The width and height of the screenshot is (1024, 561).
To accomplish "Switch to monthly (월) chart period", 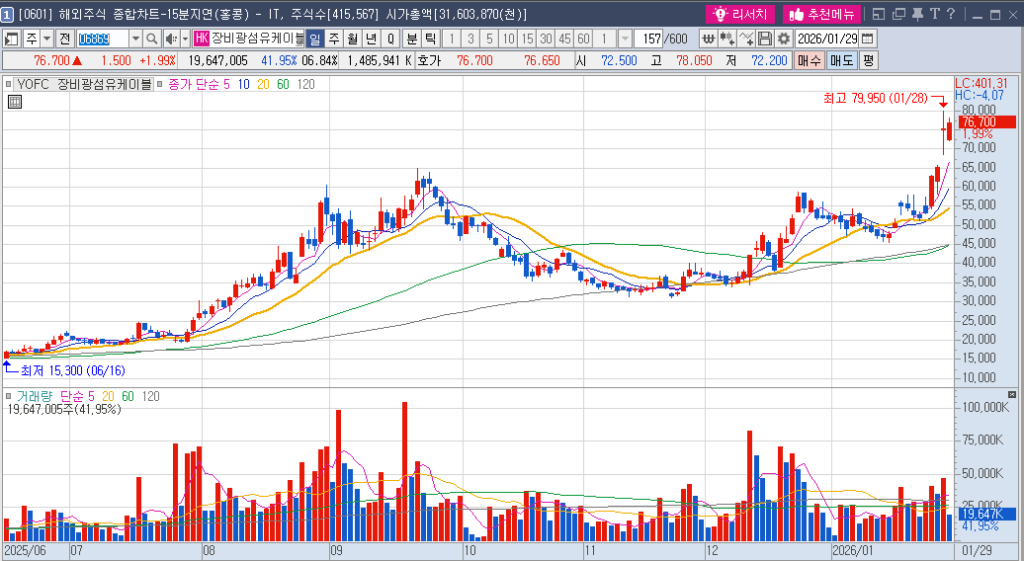I will tap(352, 38).
